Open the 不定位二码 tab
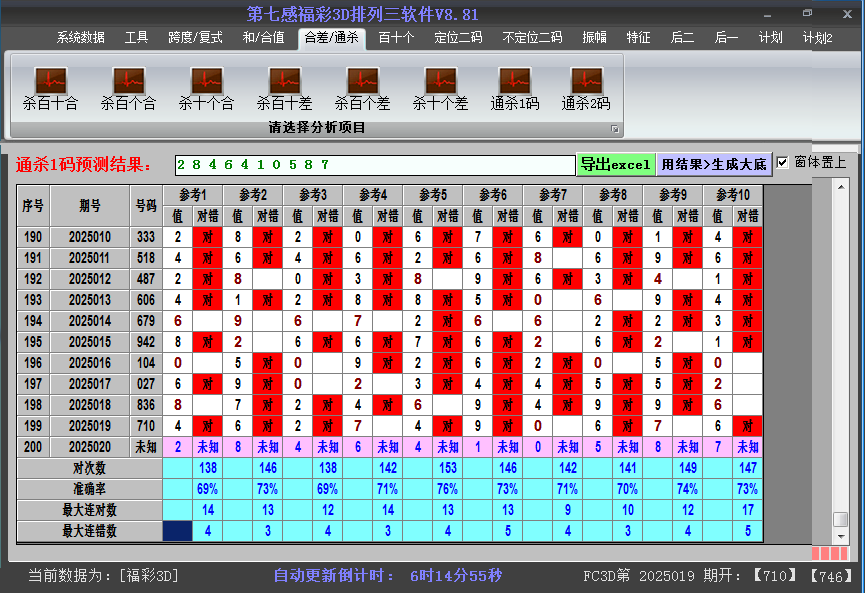Image resolution: width=865 pixels, height=593 pixels. [x=532, y=38]
